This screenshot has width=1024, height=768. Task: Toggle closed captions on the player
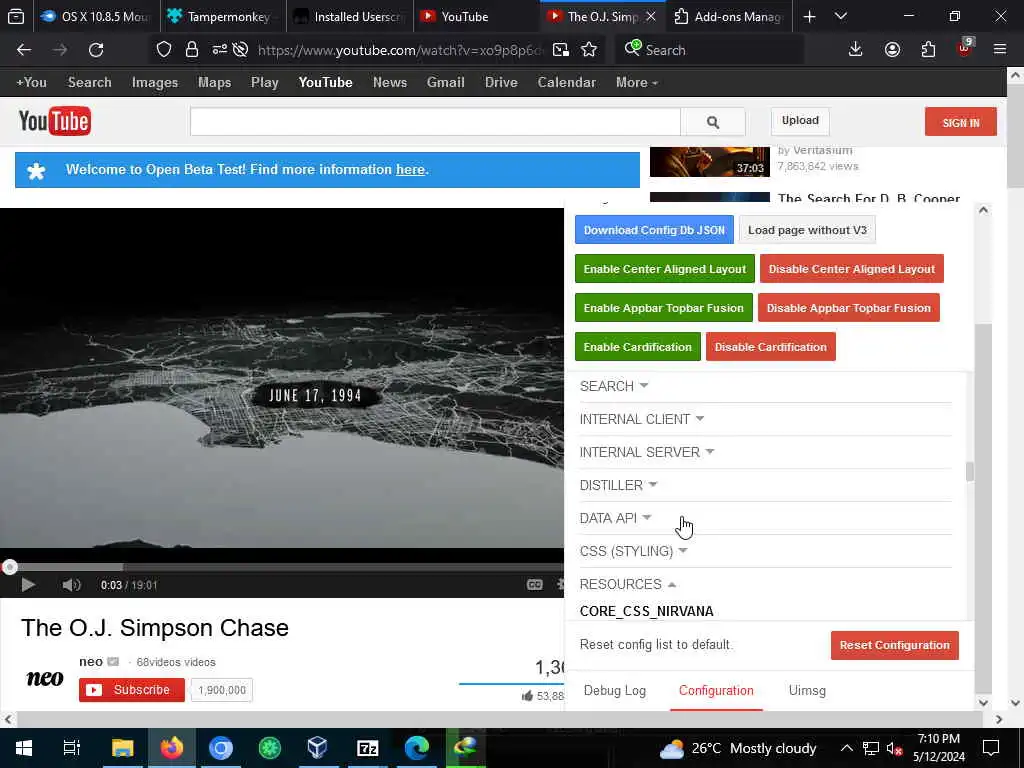click(534, 585)
